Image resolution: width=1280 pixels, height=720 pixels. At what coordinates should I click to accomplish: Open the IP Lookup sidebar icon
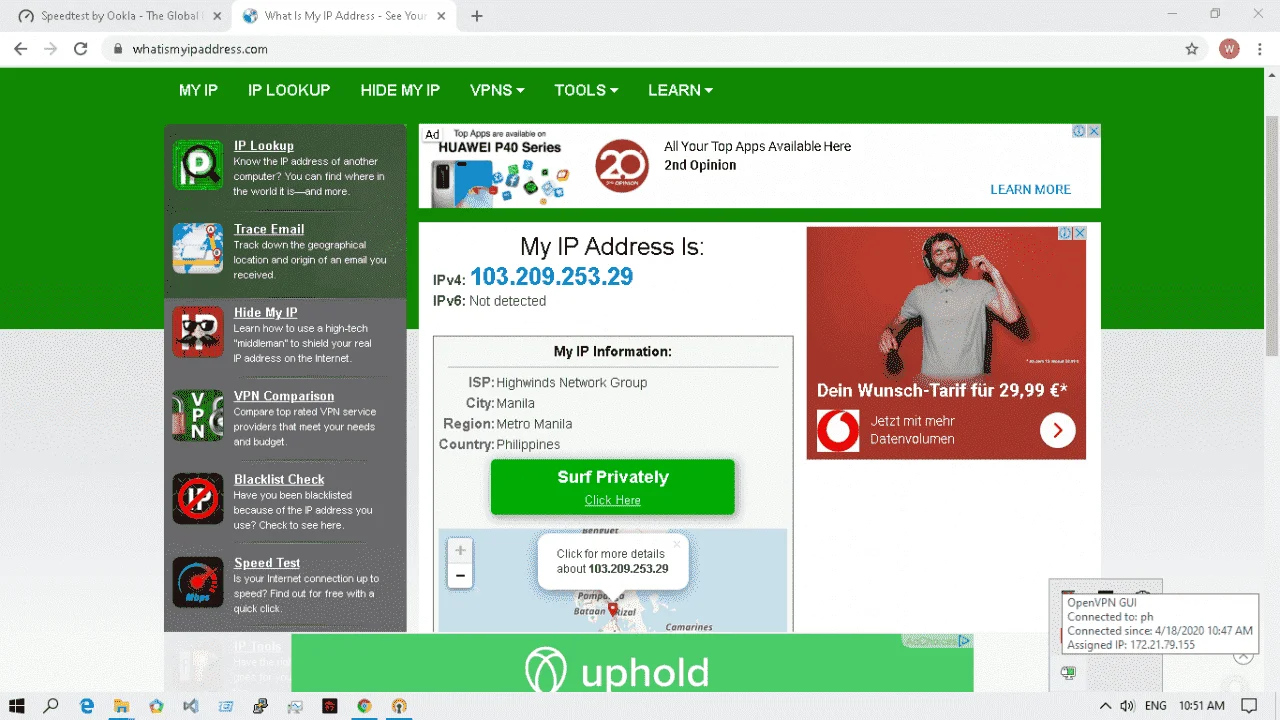coord(197,165)
